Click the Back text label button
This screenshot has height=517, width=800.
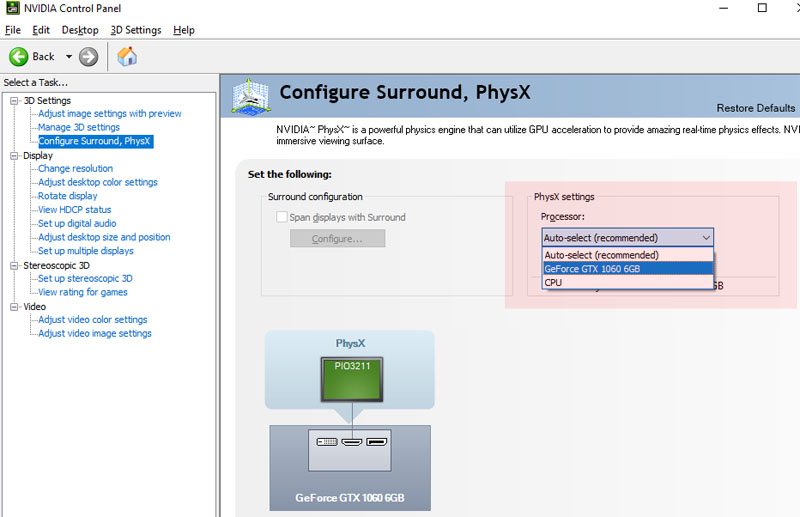(43, 57)
